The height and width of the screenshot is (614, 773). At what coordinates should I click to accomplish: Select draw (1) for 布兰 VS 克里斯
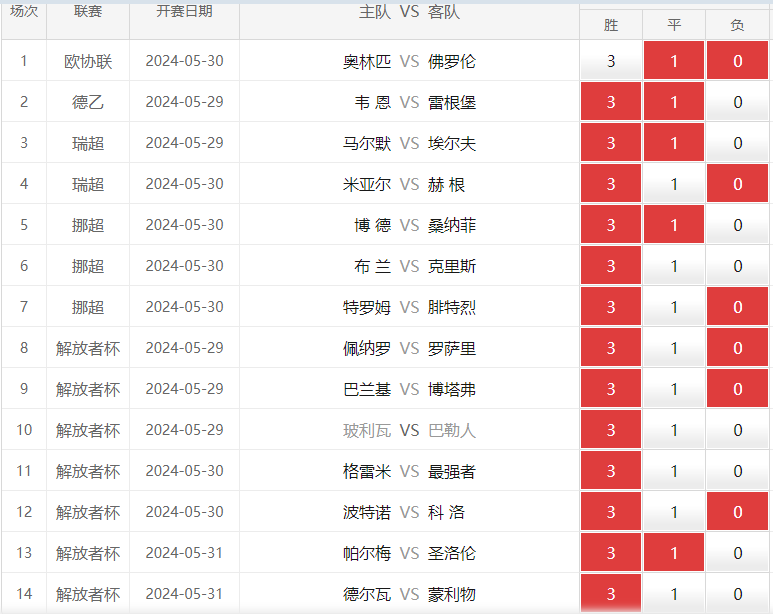tap(674, 265)
